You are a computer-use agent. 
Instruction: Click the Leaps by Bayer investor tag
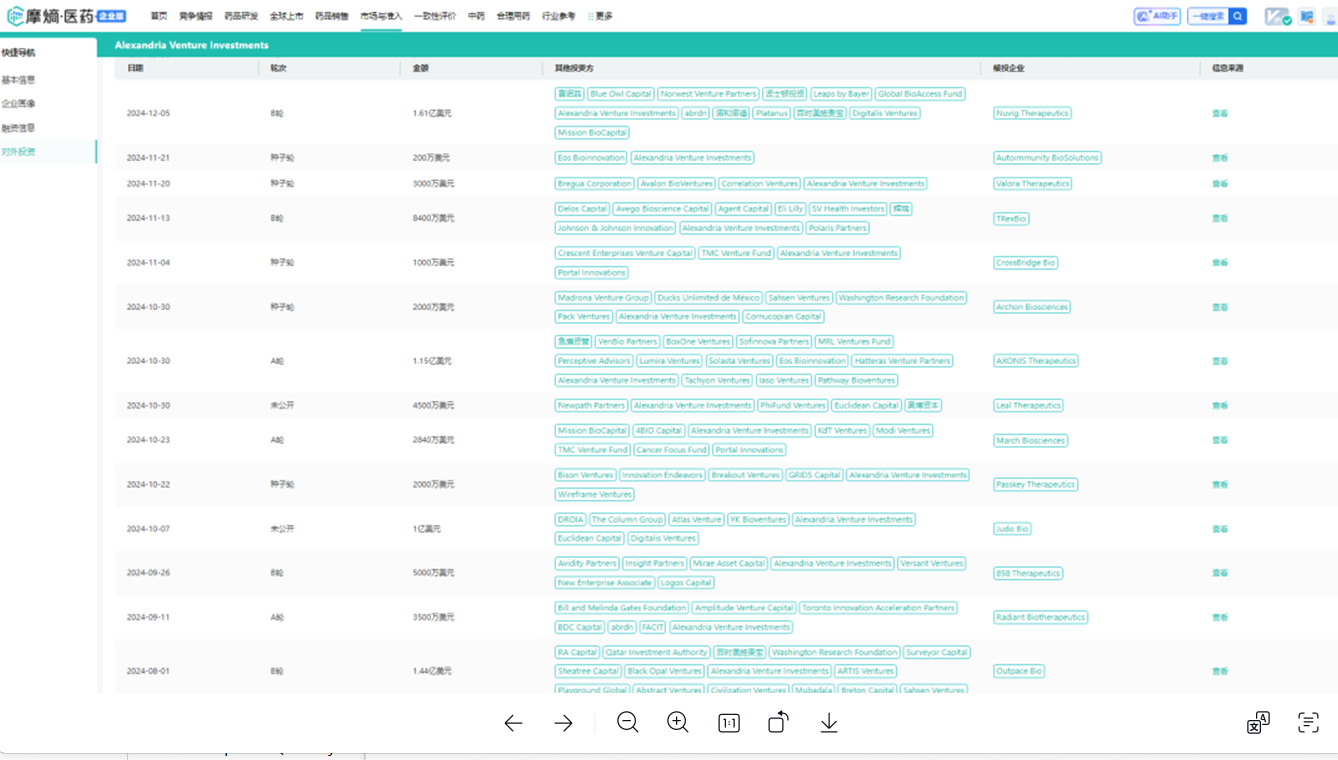point(841,94)
